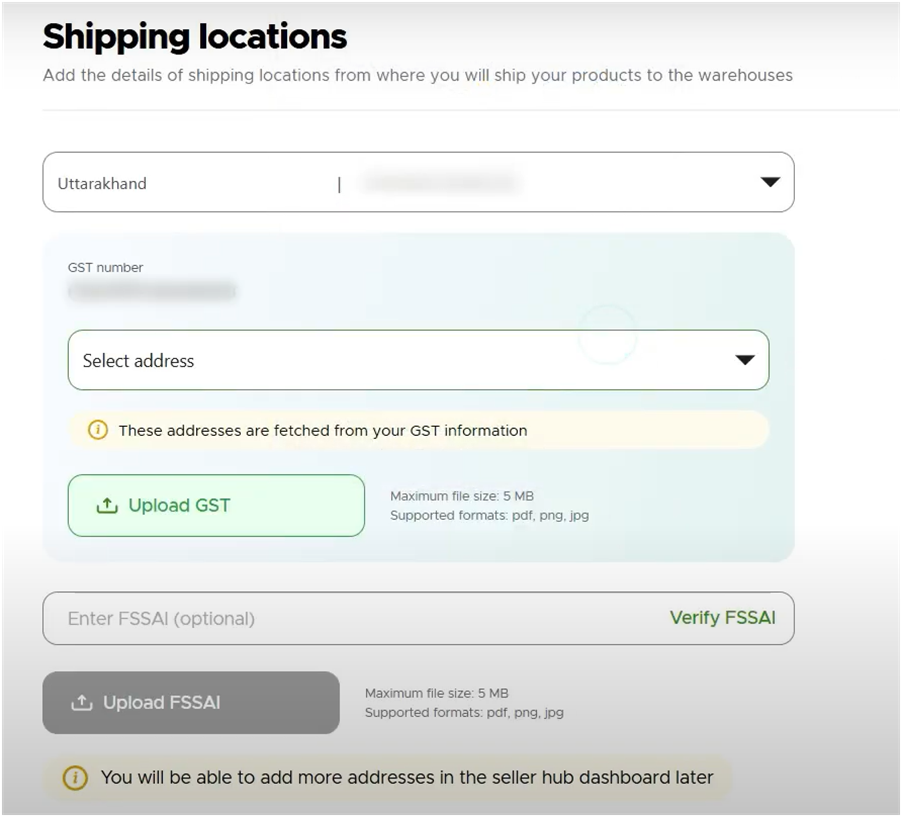The image size is (902, 817).
Task: Open the Uttarakhand state dropdown
Action: click(x=418, y=182)
